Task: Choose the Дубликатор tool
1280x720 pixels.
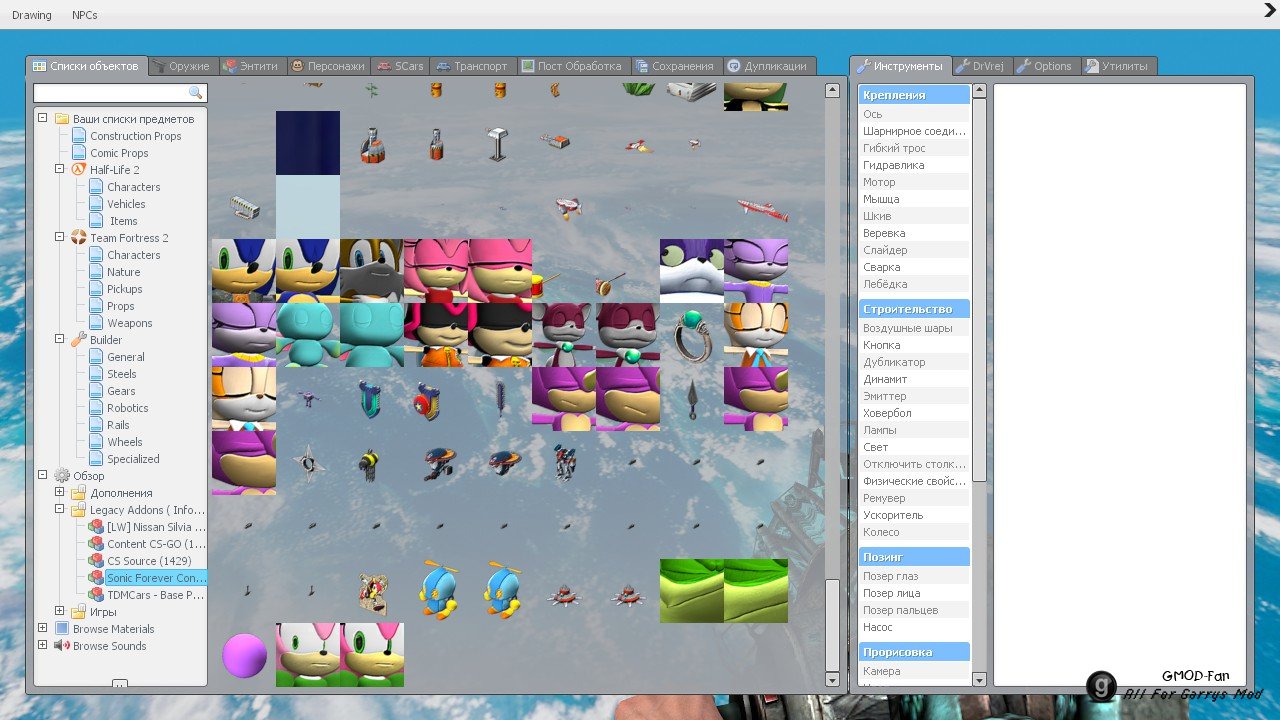Action: click(914, 362)
